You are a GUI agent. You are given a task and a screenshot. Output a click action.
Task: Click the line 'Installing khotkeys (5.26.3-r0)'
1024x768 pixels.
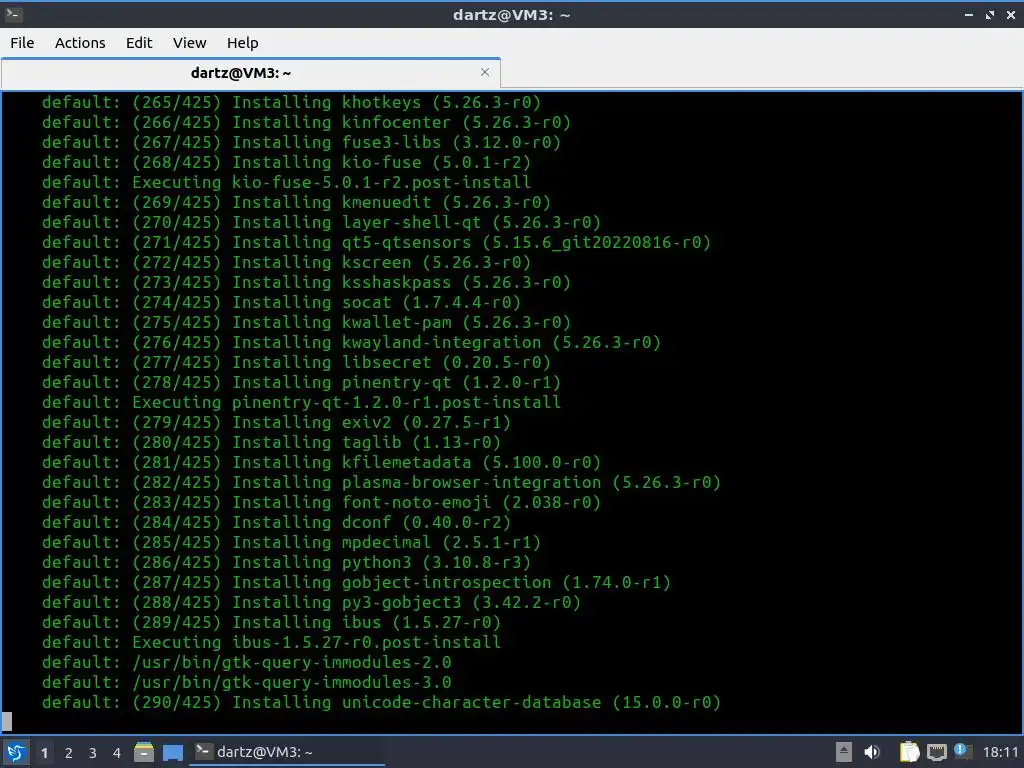tap(291, 103)
